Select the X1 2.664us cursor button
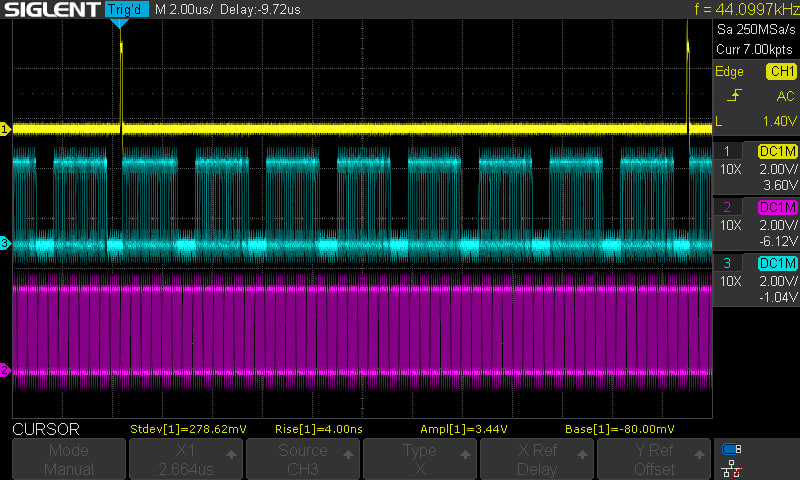 [186, 459]
